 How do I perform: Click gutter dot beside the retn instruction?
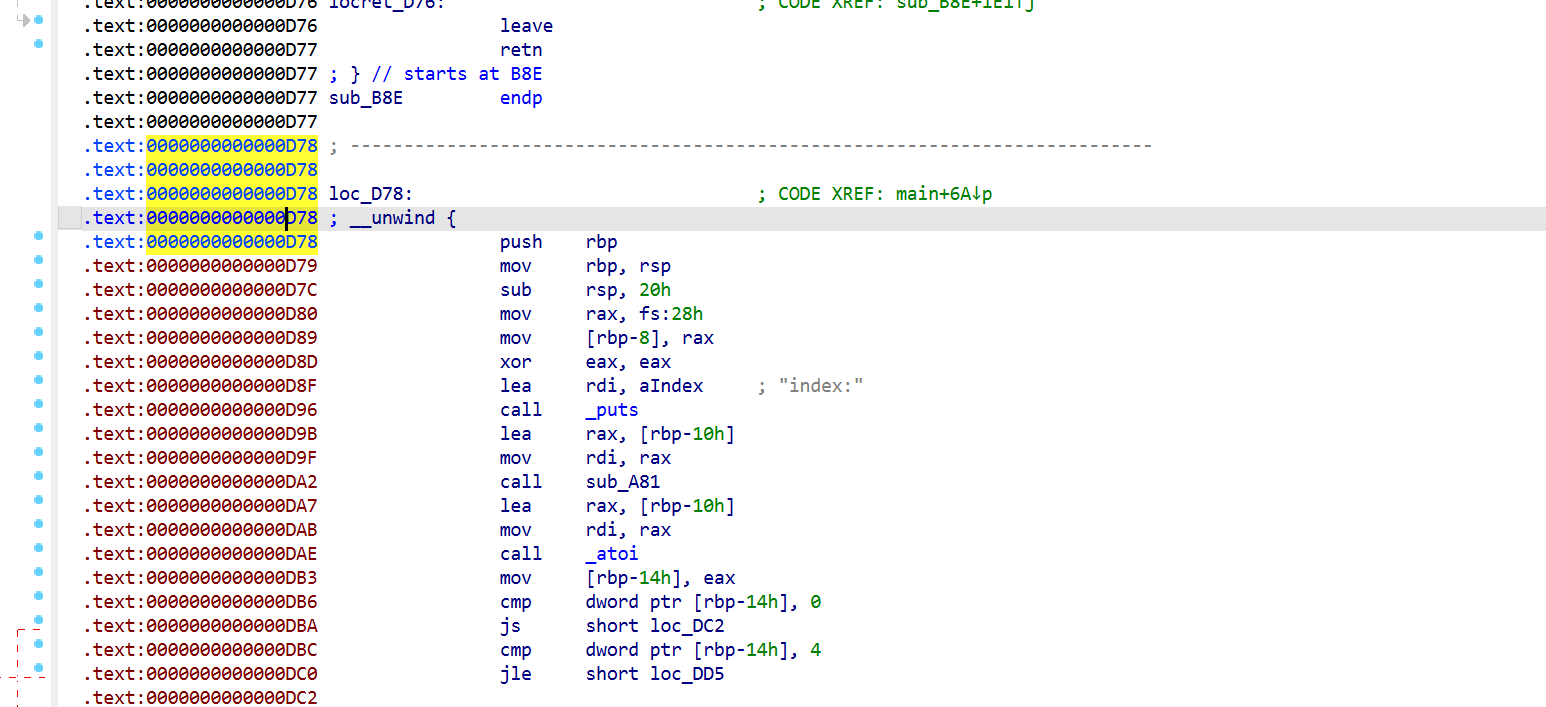[x=39, y=44]
